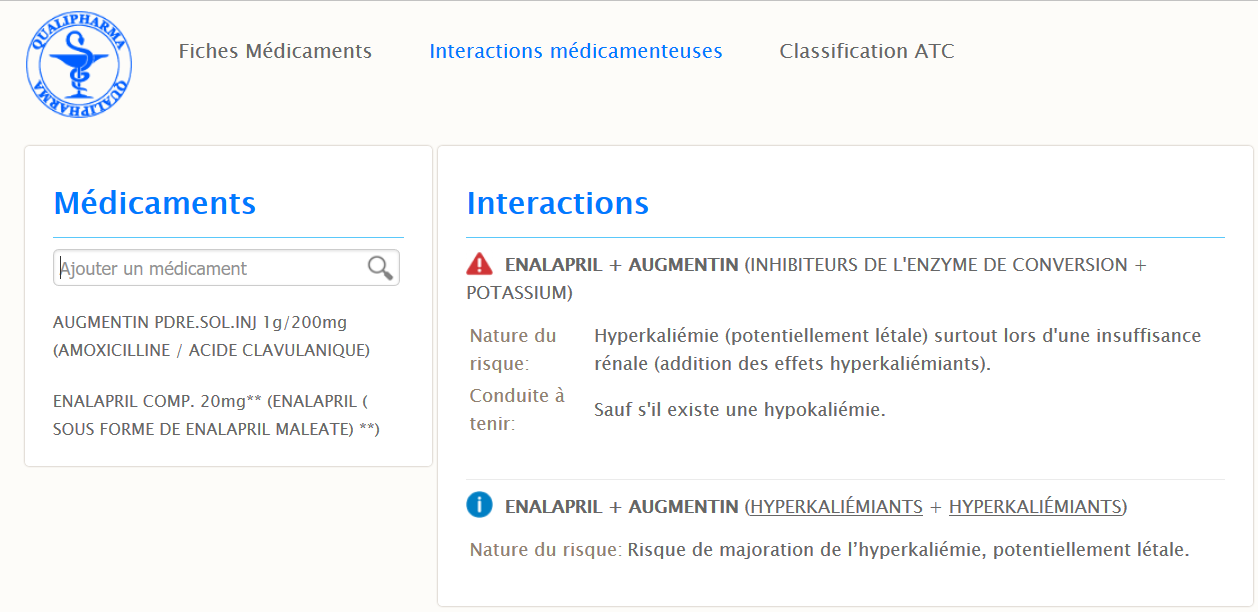1258x612 pixels.
Task: Click the ENALAPRIL + AUGMENTIN title beside the warning icon
Action: 621,265
